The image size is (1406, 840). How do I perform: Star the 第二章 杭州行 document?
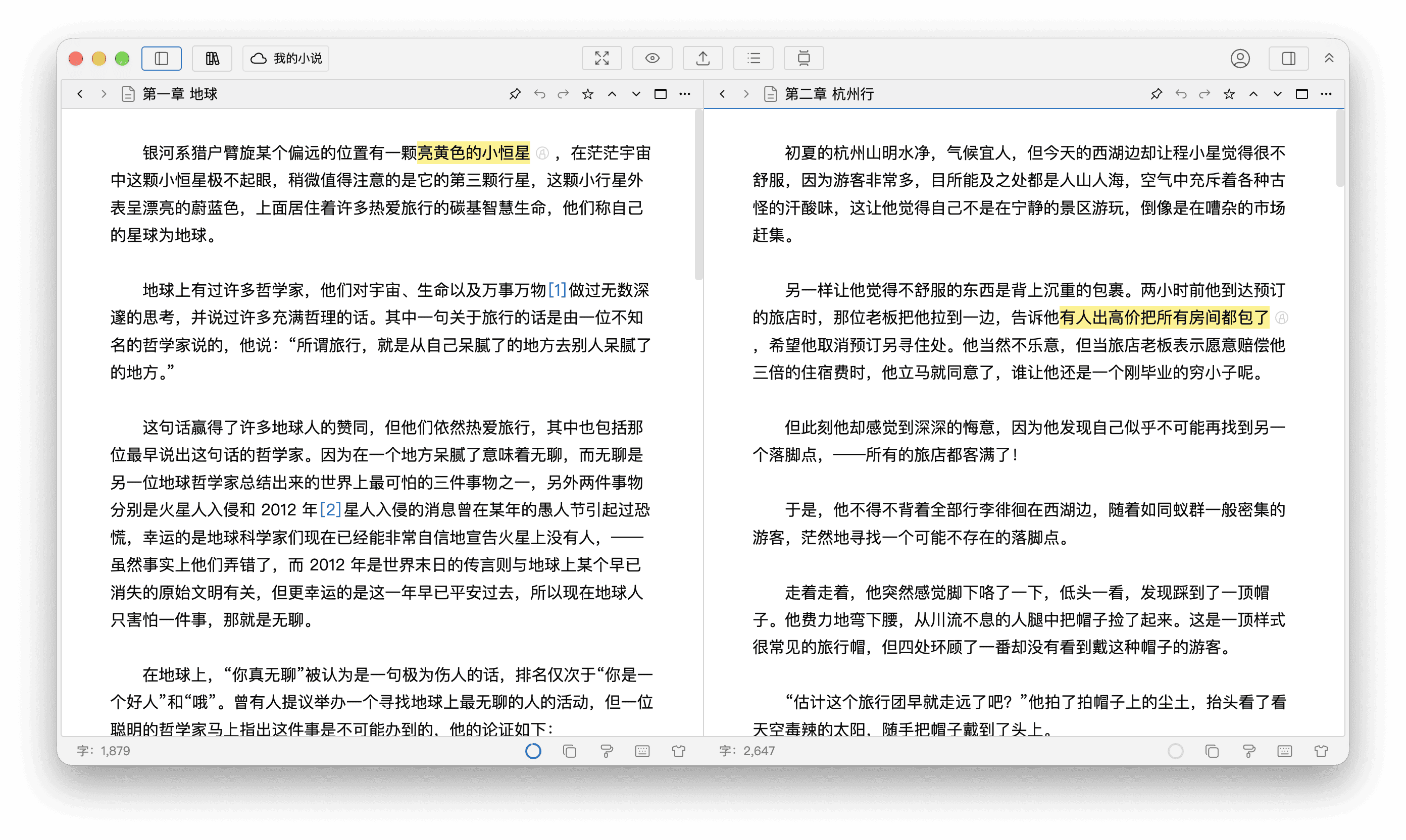[1229, 94]
